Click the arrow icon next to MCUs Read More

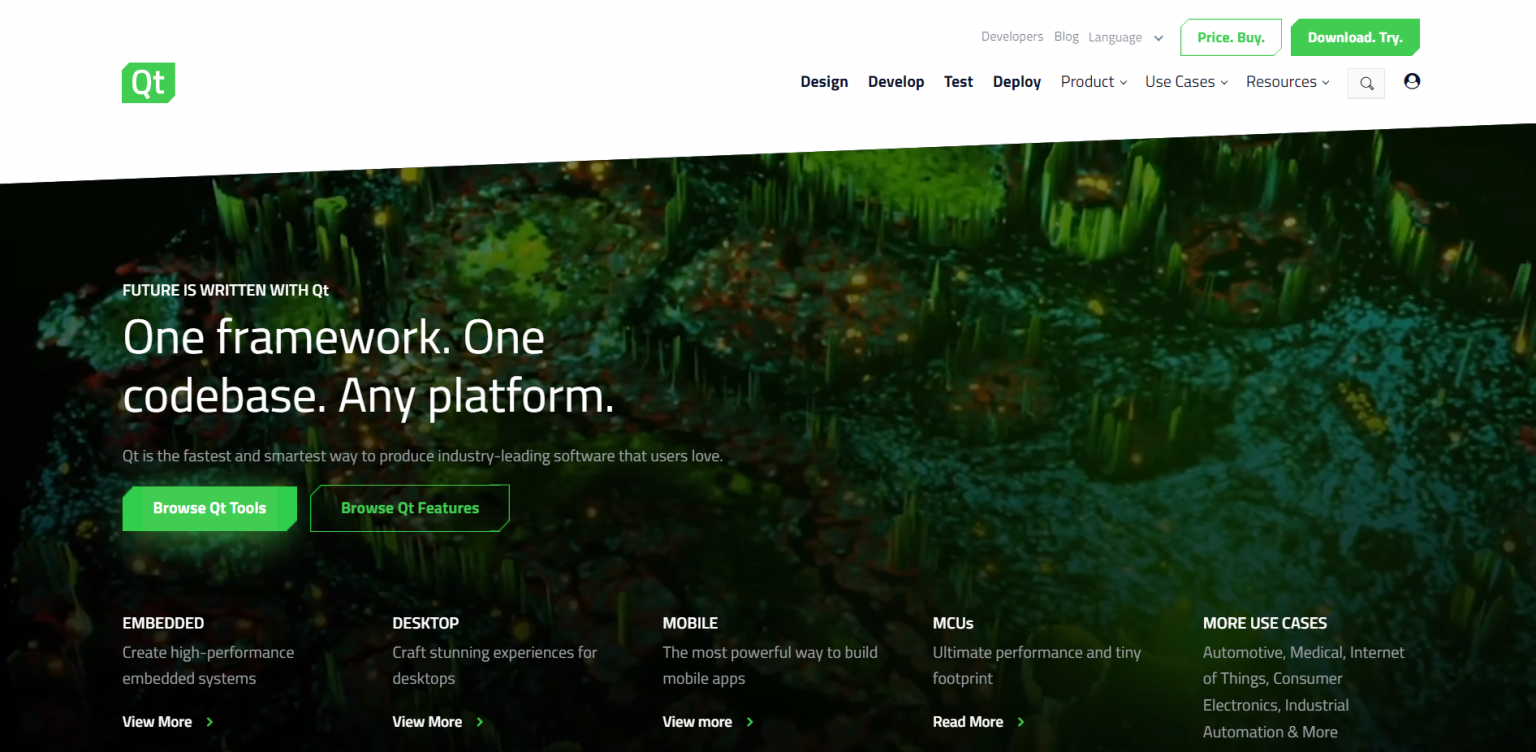pyautogui.click(x=1021, y=721)
